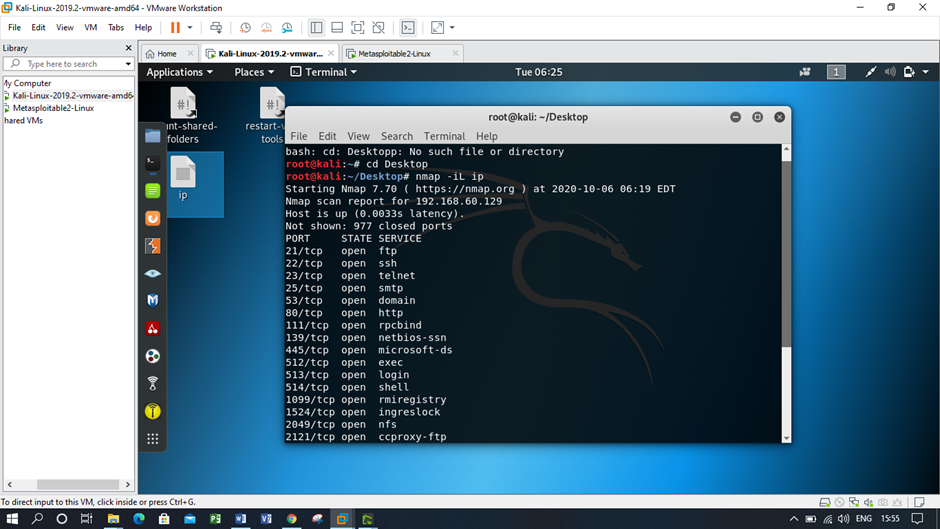Open terminal window View menu
The width and height of the screenshot is (940, 529).
tap(358, 136)
